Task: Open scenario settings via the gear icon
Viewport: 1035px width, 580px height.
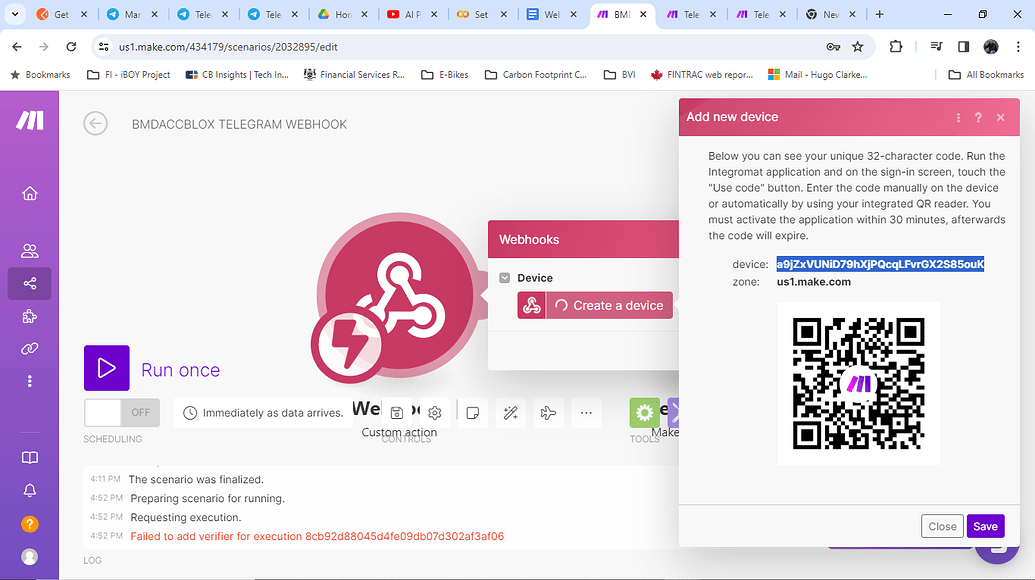Action: pyautogui.click(x=434, y=412)
